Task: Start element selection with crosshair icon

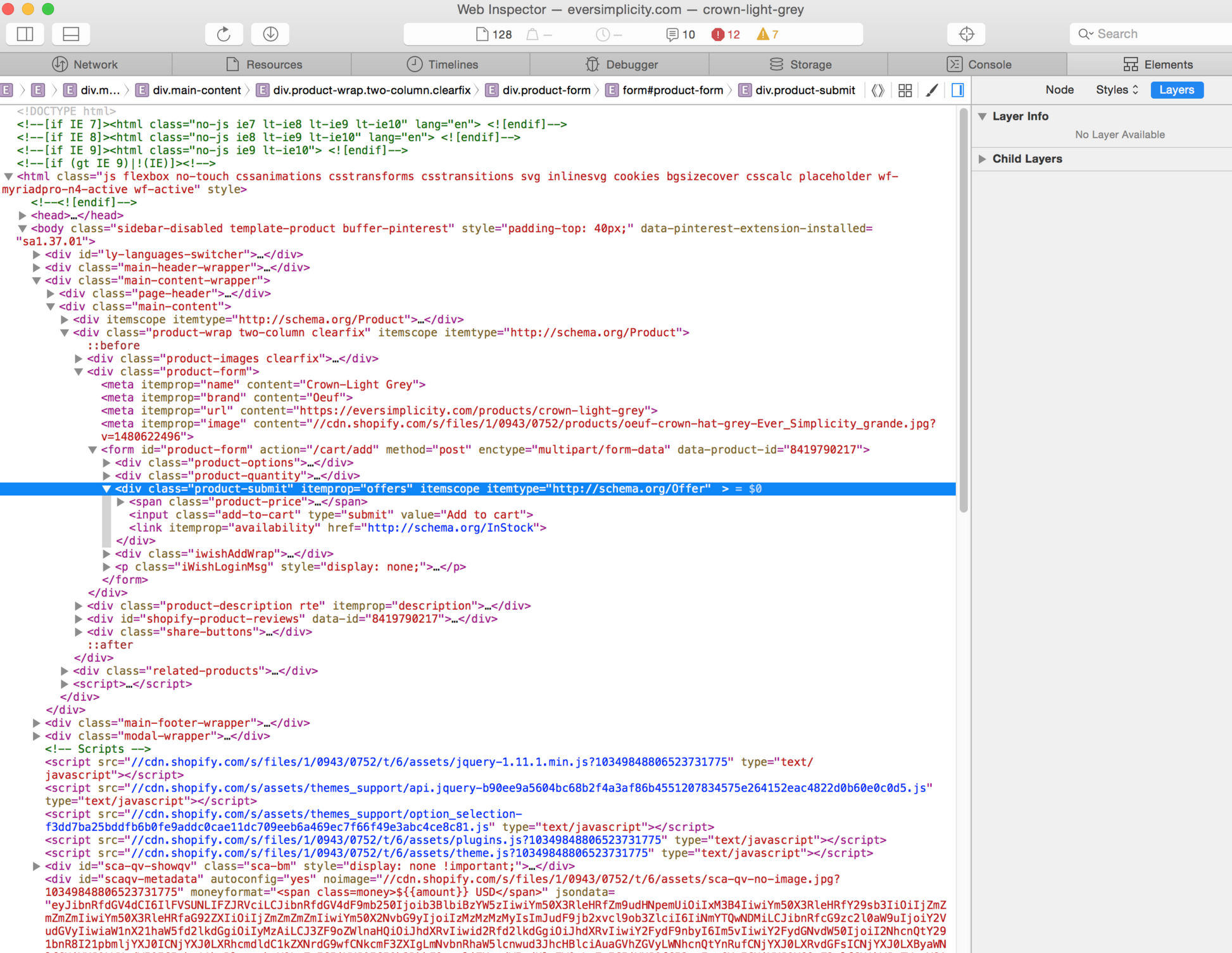Action: pos(966,34)
